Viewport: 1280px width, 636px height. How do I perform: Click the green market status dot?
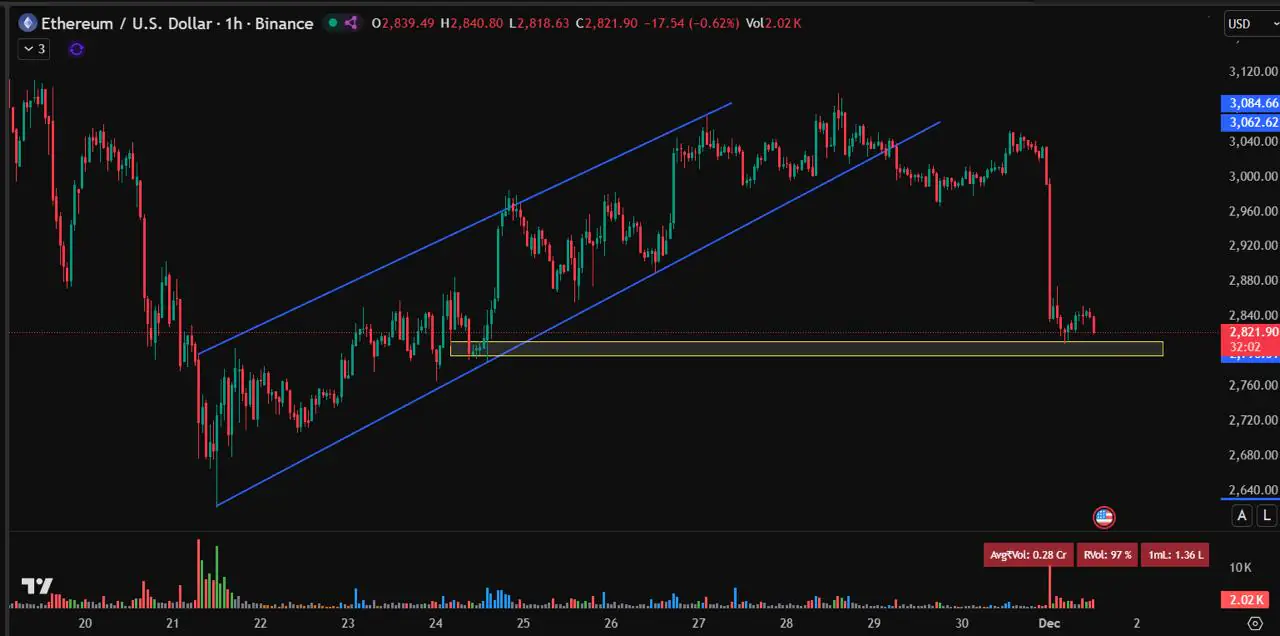pos(333,23)
